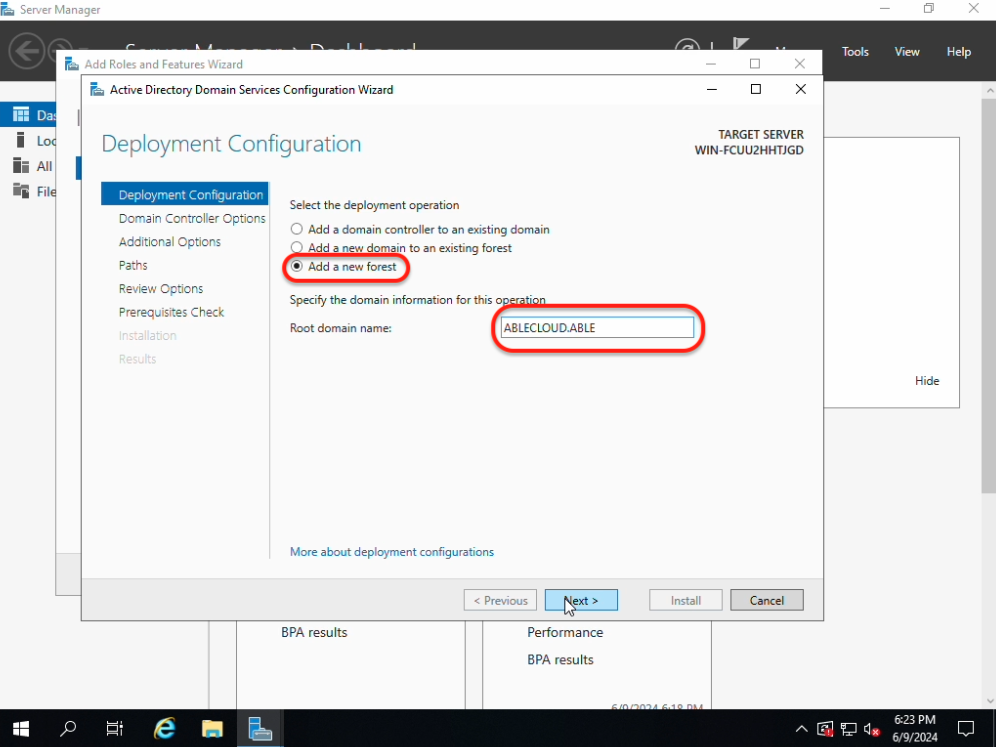Click AD DS Configuration Wizard title icon

pos(97,90)
